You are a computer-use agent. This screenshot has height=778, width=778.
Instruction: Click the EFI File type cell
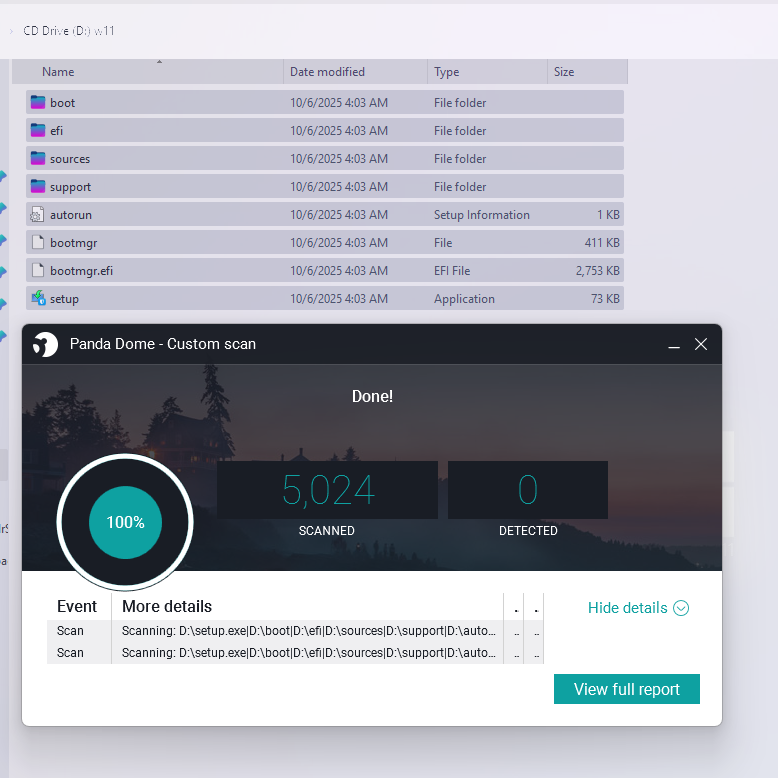pyautogui.click(x=452, y=270)
